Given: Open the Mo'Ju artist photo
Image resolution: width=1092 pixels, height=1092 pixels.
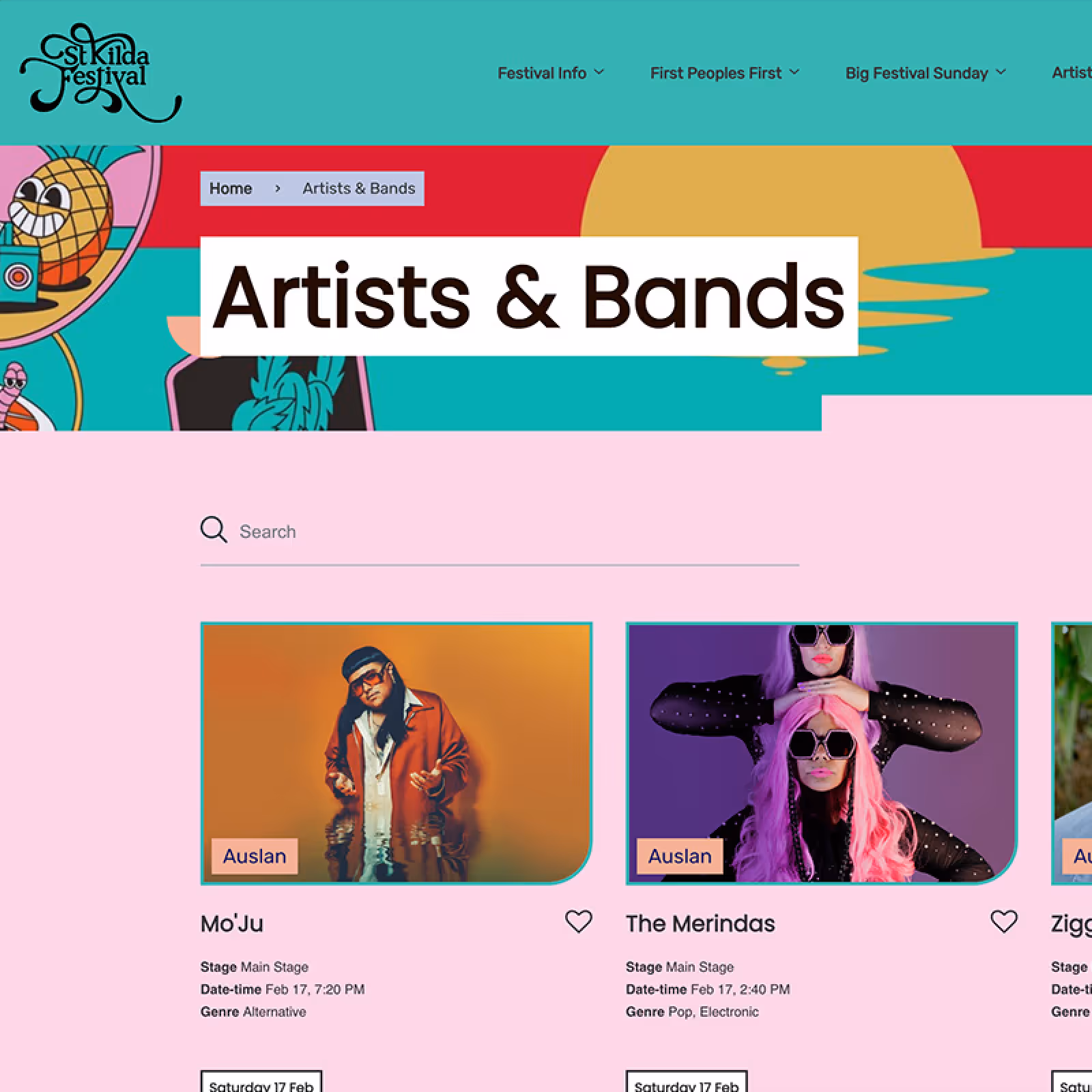Looking at the screenshot, I should pyautogui.click(x=397, y=753).
